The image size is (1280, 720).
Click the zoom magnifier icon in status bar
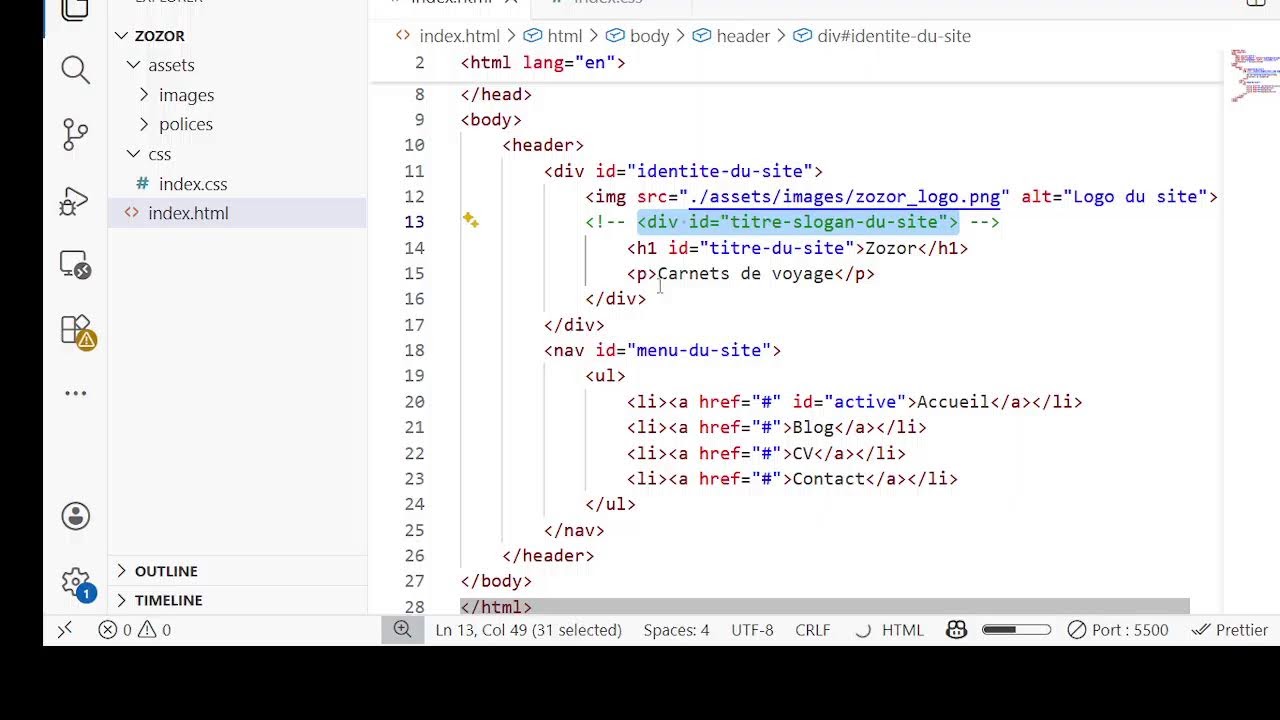[x=402, y=629]
